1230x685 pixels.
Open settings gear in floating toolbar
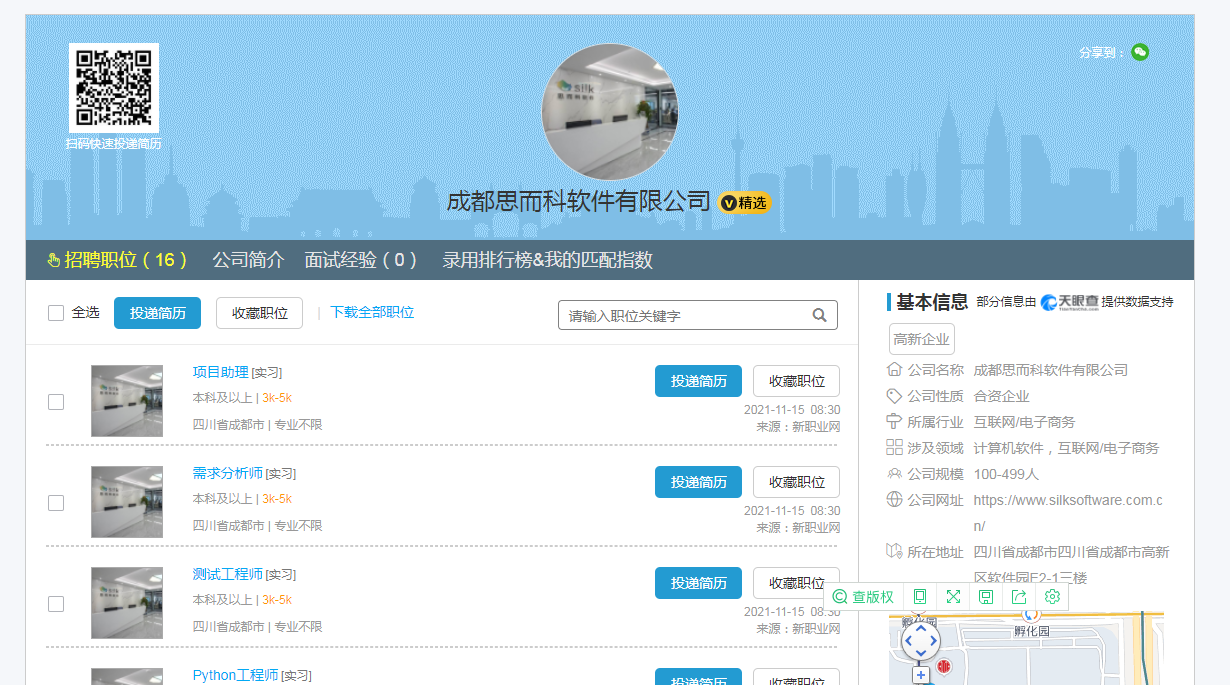pyautogui.click(x=1052, y=597)
